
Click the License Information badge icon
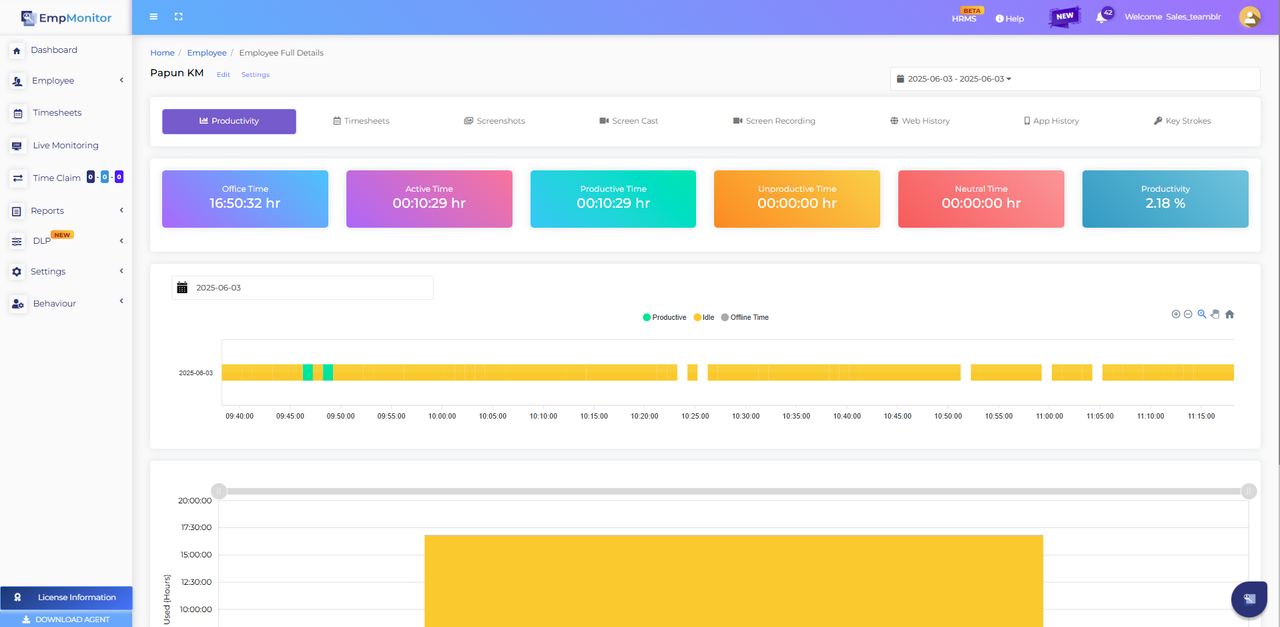point(18,597)
